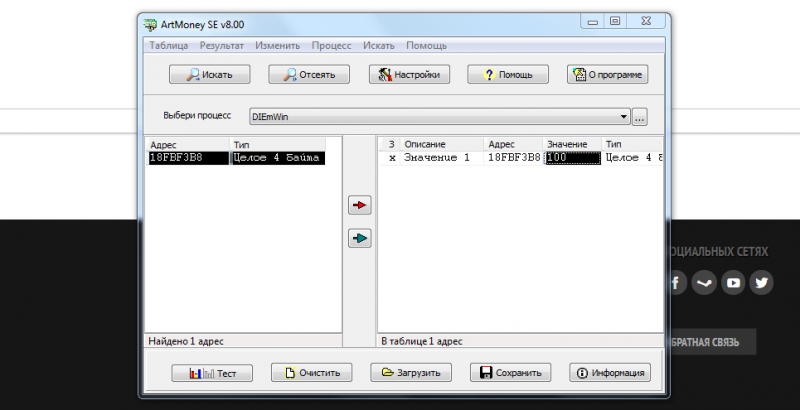Click the Загрузить load button
The height and width of the screenshot is (410, 800).
click(x=411, y=373)
